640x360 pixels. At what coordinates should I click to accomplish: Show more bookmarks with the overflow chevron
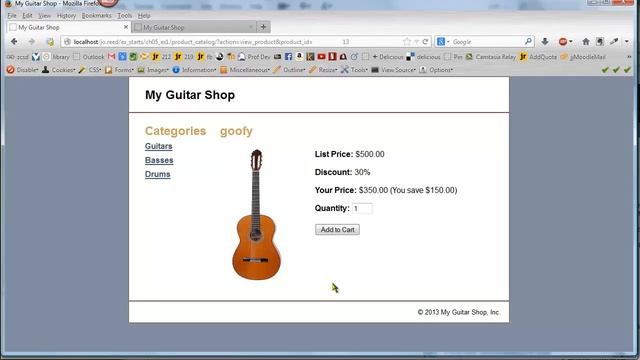coord(629,57)
